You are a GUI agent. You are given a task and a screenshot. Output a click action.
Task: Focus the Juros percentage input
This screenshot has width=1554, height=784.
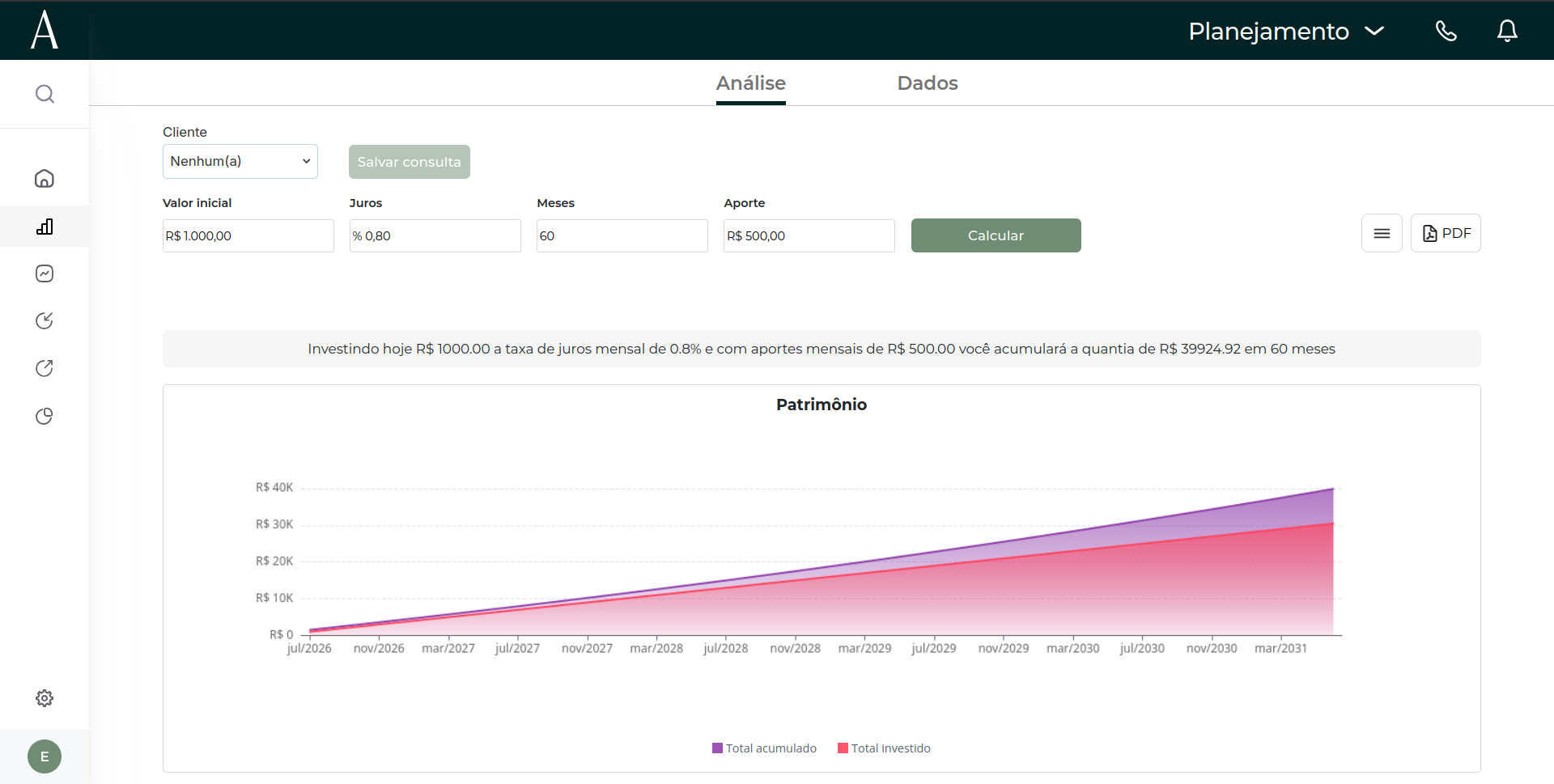[x=435, y=235]
